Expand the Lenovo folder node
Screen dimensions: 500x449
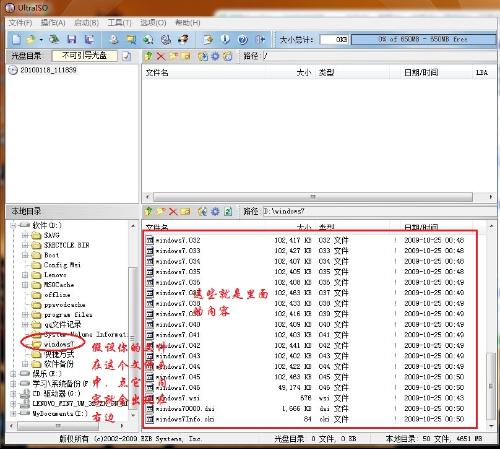[25, 275]
